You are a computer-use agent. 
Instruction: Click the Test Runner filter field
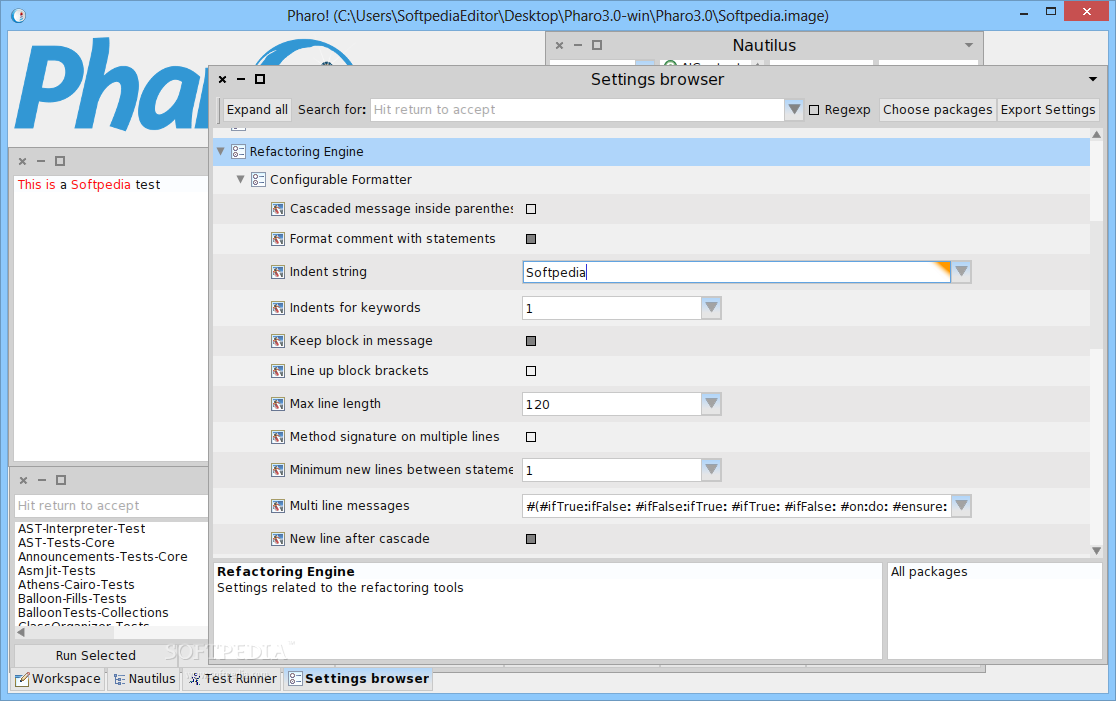point(111,506)
